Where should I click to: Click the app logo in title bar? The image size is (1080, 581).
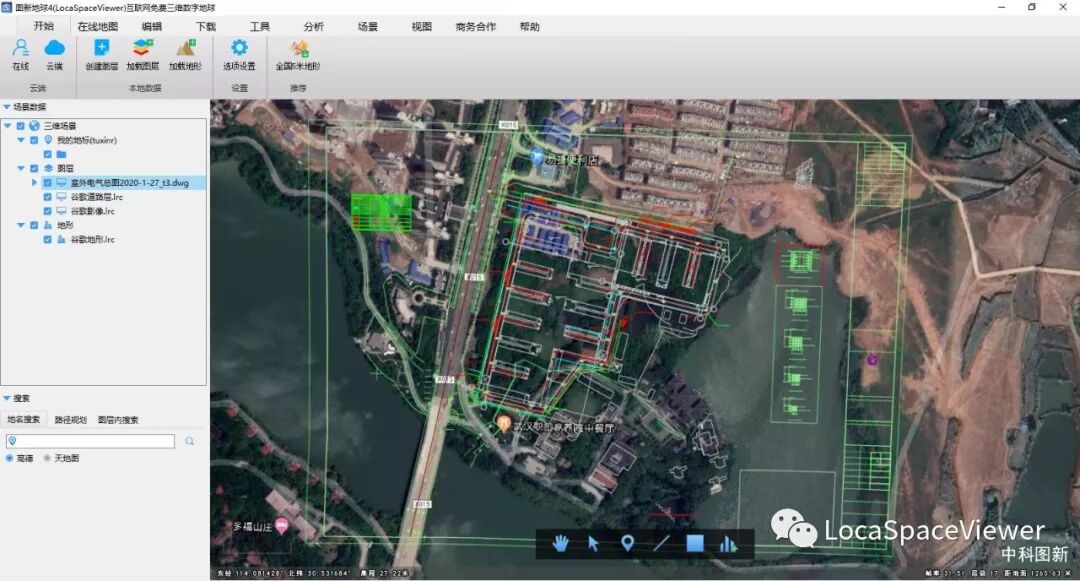[x=7, y=8]
